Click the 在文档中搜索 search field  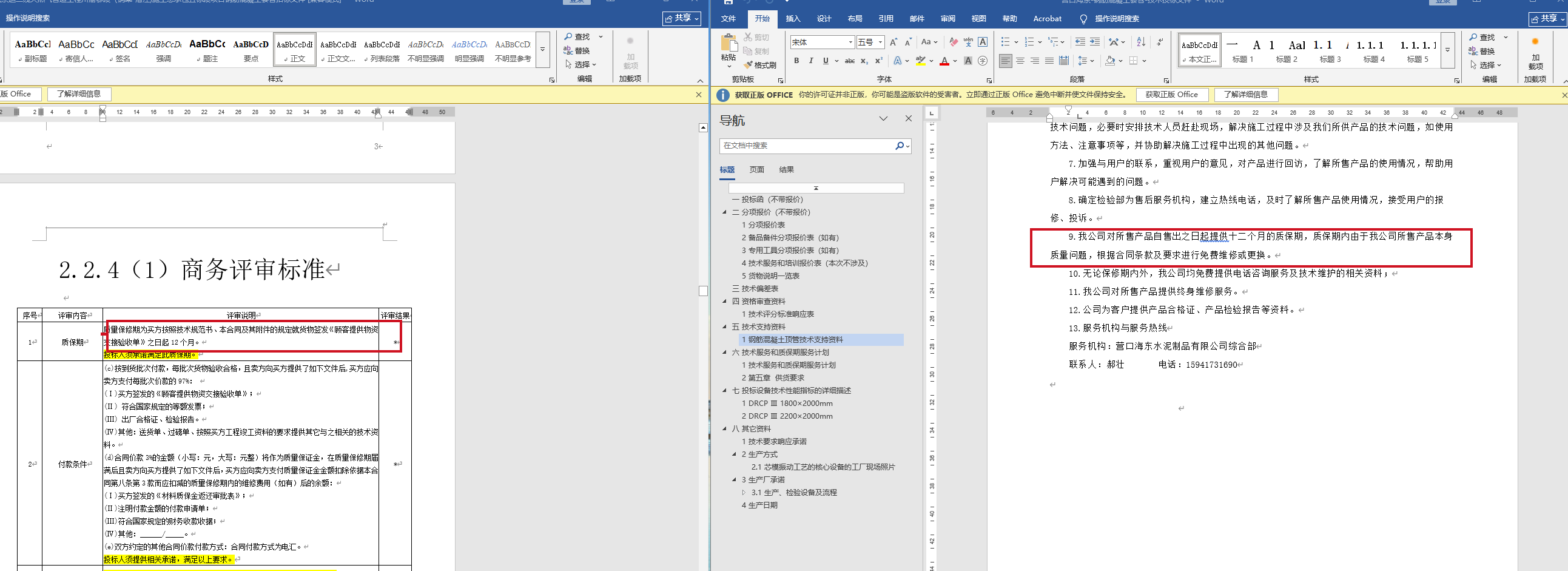click(x=806, y=146)
